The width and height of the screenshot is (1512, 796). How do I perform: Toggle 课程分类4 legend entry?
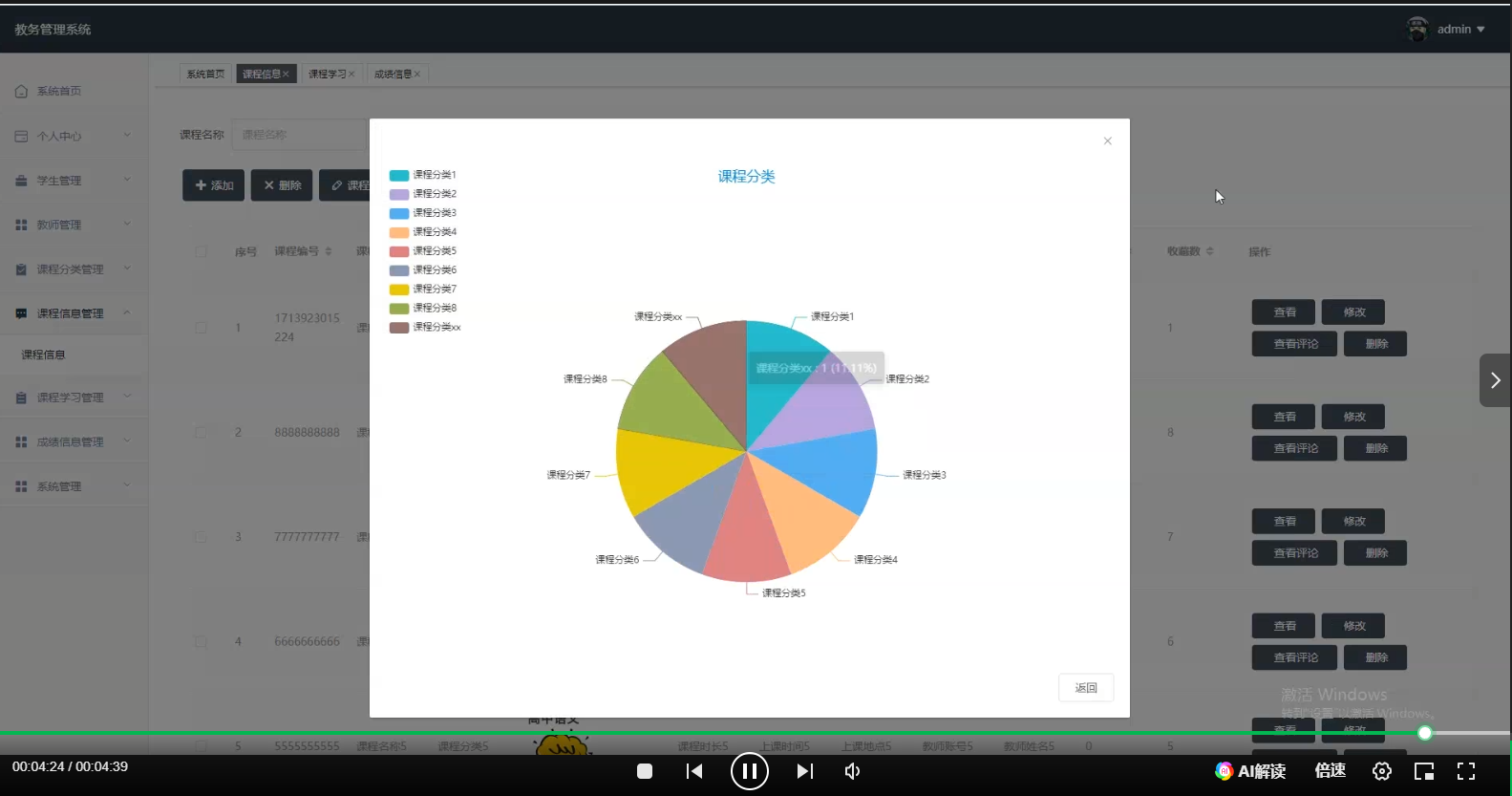coord(423,232)
